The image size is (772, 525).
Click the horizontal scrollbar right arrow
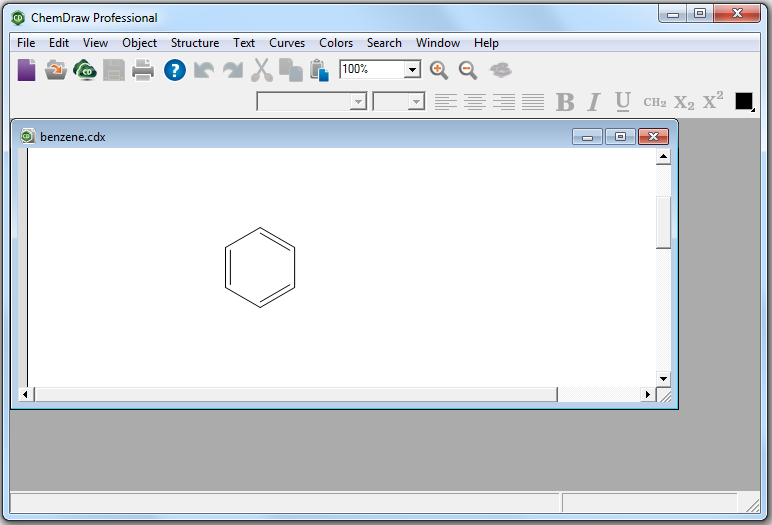[x=648, y=394]
